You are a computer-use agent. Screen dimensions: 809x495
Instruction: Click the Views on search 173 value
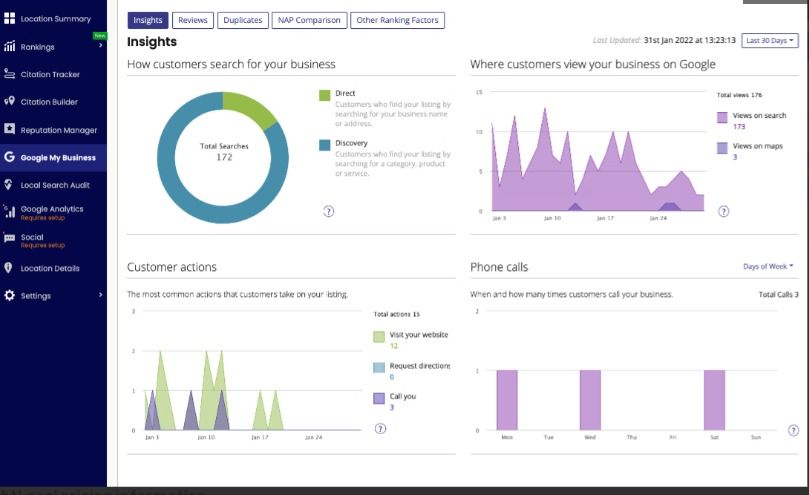(739, 126)
